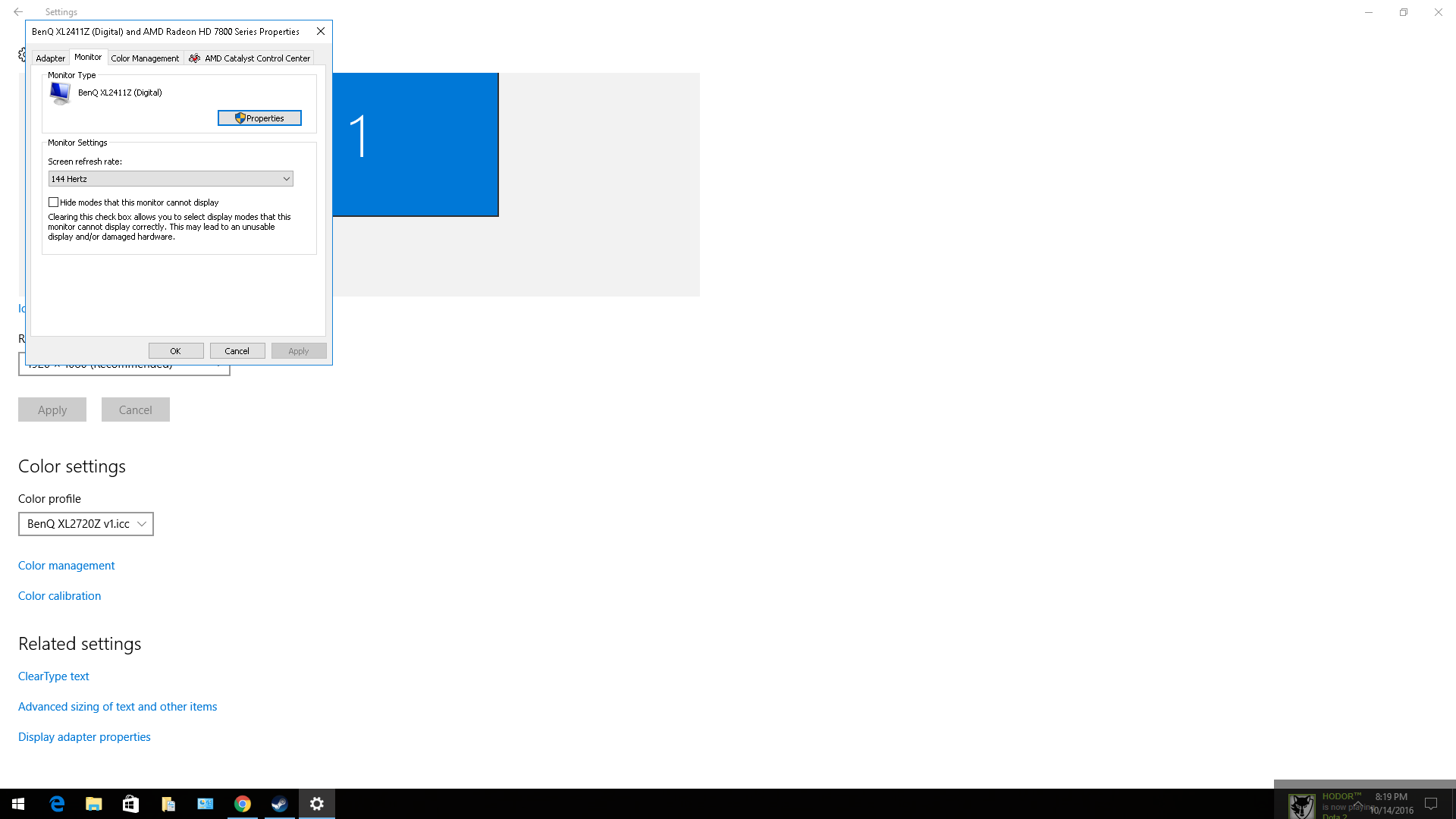Image resolution: width=1456 pixels, height=819 pixels.
Task: Click Color management link in settings
Action: tap(66, 565)
